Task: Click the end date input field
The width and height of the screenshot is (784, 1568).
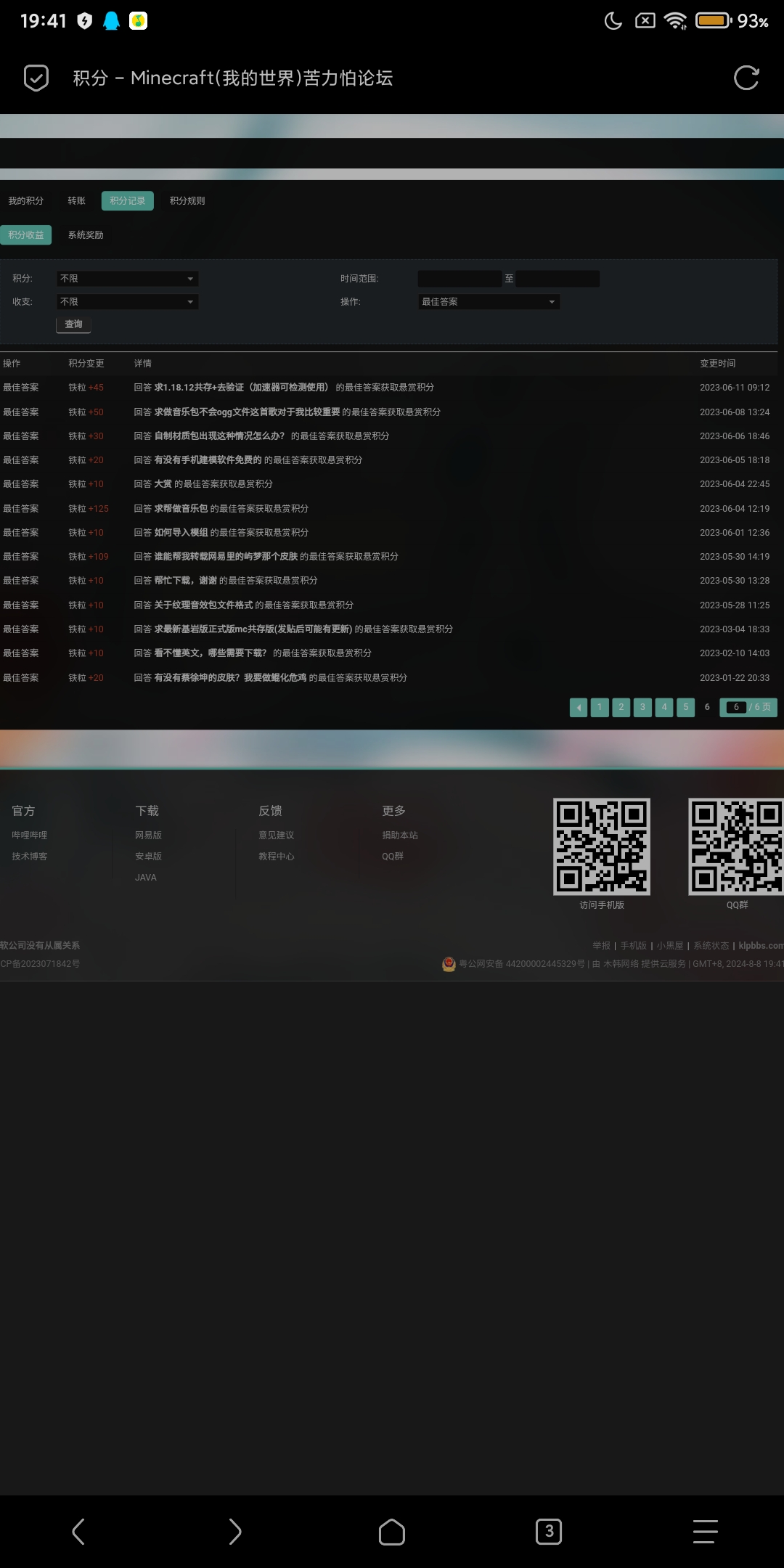Action: pyautogui.click(x=558, y=279)
